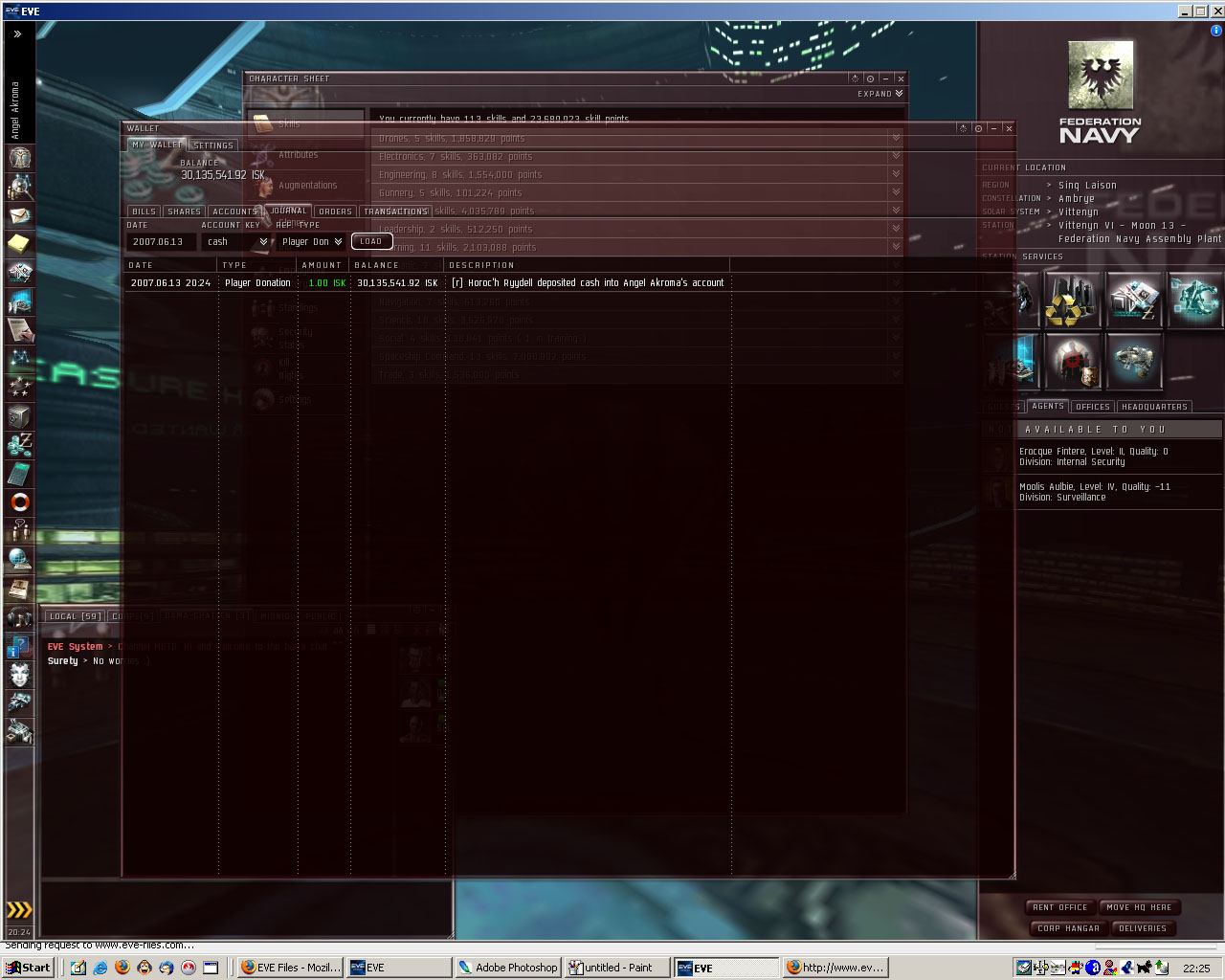Open the EVE Mail envelope icon
Screen dimensions: 1225x980
(x=20, y=214)
